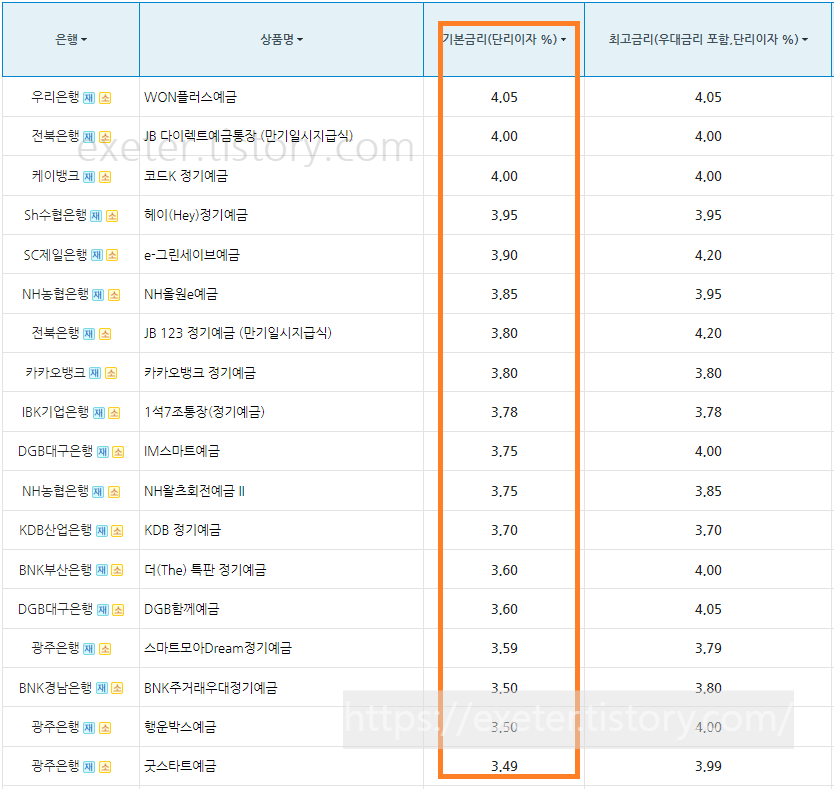834x789 pixels.
Task: Click the orange 소 badge in 굿스타트예금 row
Action: coord(105,767)
